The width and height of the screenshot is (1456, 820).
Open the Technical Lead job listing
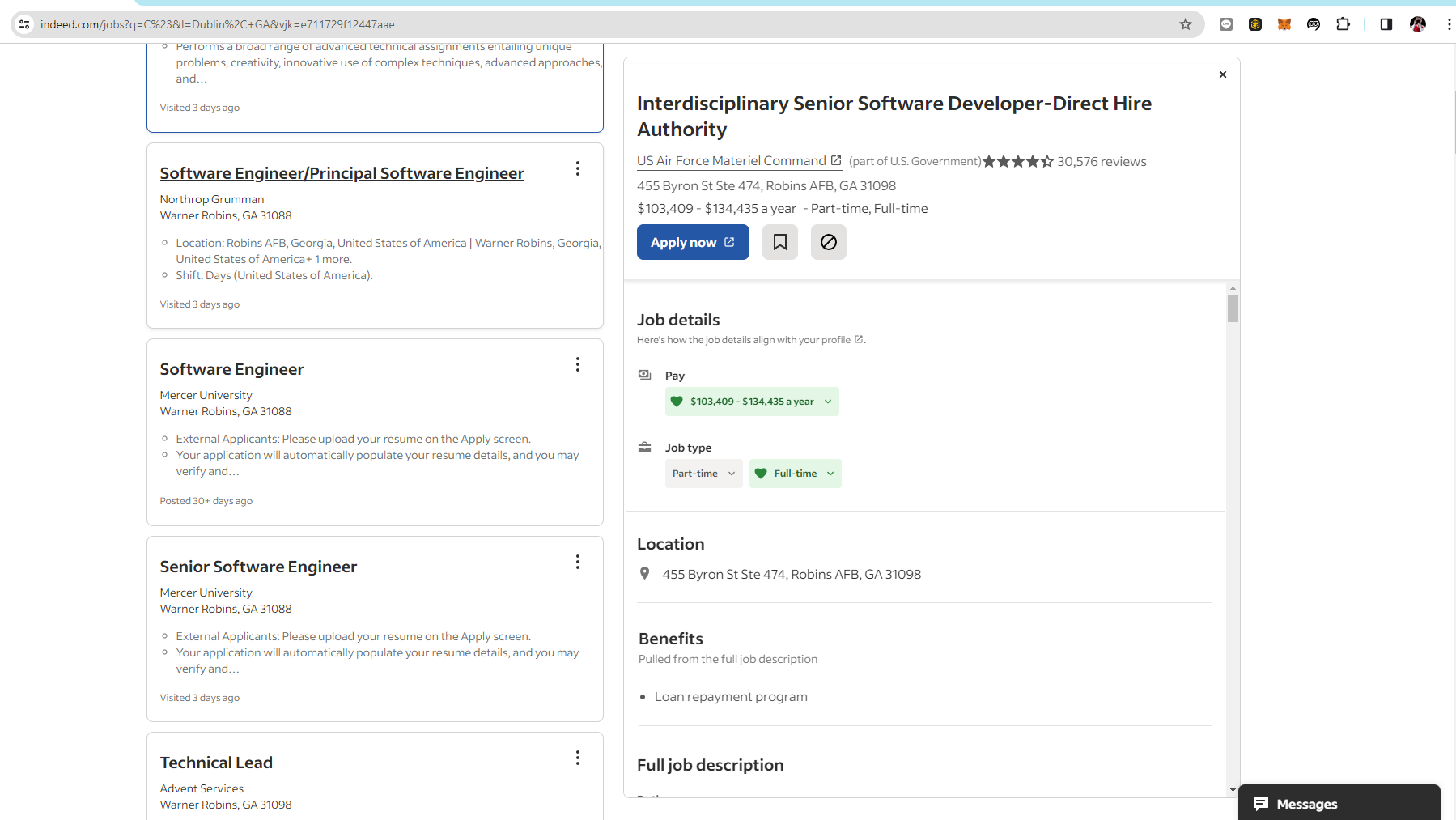tap(216, 763)
